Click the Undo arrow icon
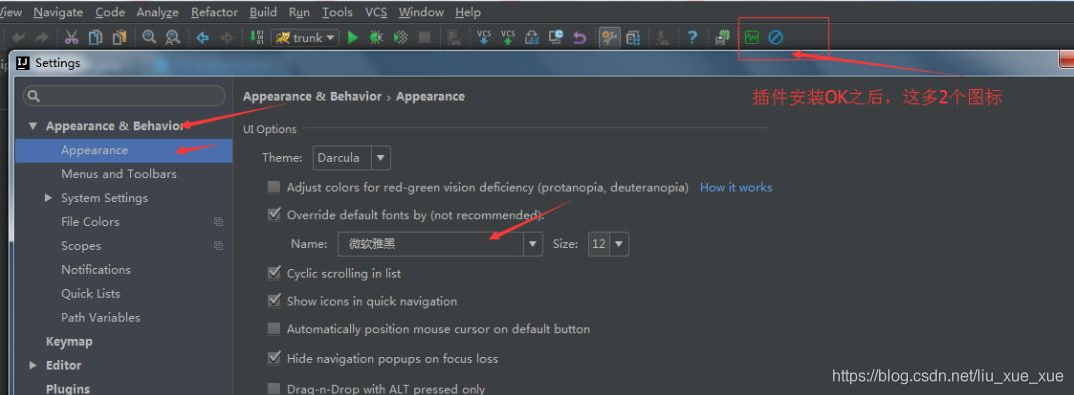The image size is (1074, 395). click(x=19, y=38)
